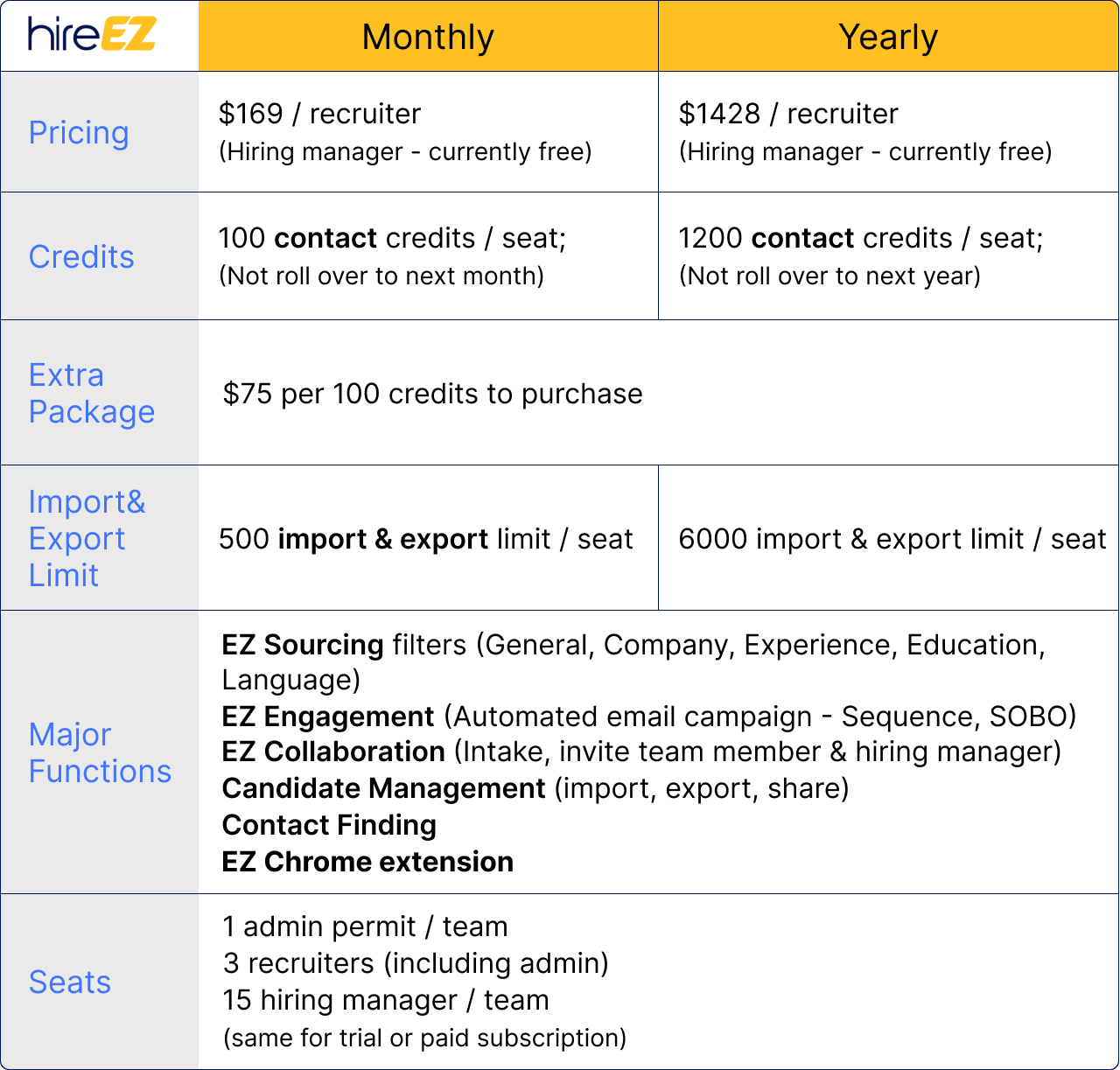Image resolution: width=1120 pixels, height=1070 pixels.
Task: Click the $1428 / recruiter yearly price
Action: tap(788, 114)
